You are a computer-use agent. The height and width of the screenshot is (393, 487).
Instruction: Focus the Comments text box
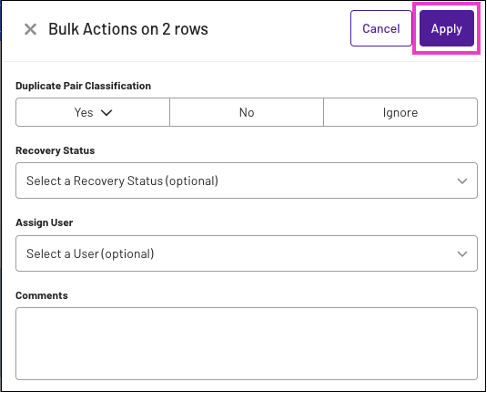click(x=246, y=343)
